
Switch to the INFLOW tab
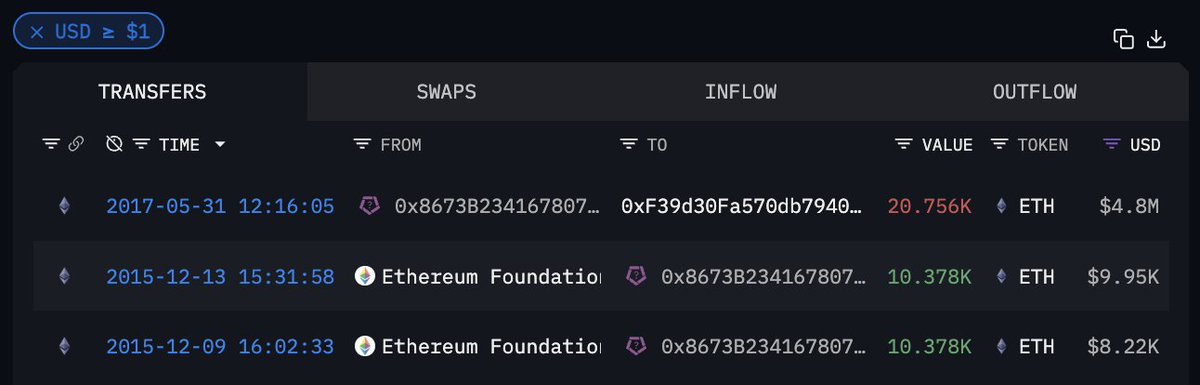[x=741, y=92]
